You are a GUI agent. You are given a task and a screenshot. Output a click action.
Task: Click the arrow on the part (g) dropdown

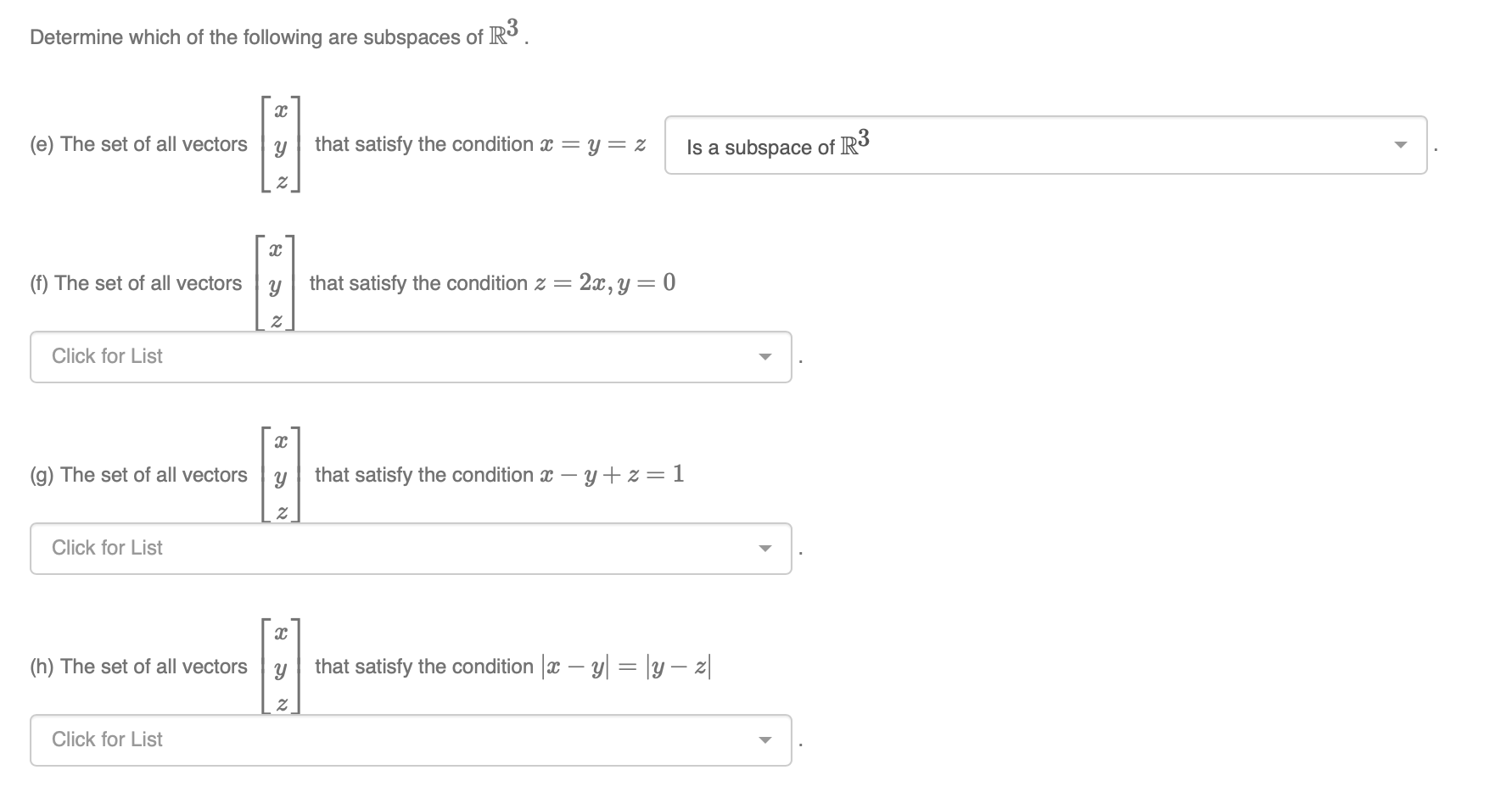(x=765, y=549)
